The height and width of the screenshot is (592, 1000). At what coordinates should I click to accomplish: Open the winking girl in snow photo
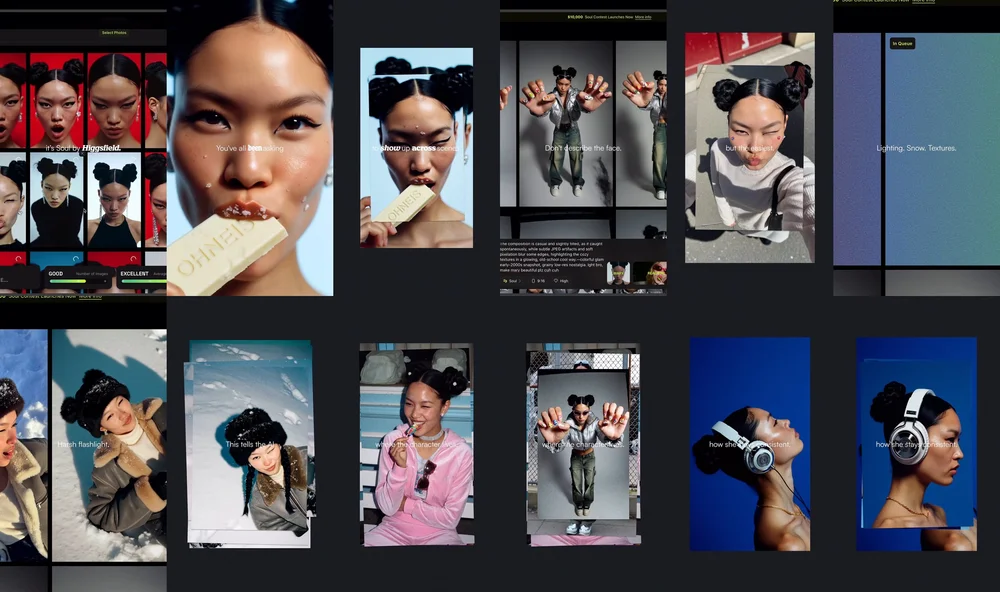pyautogui.click(x=250, y=444)
